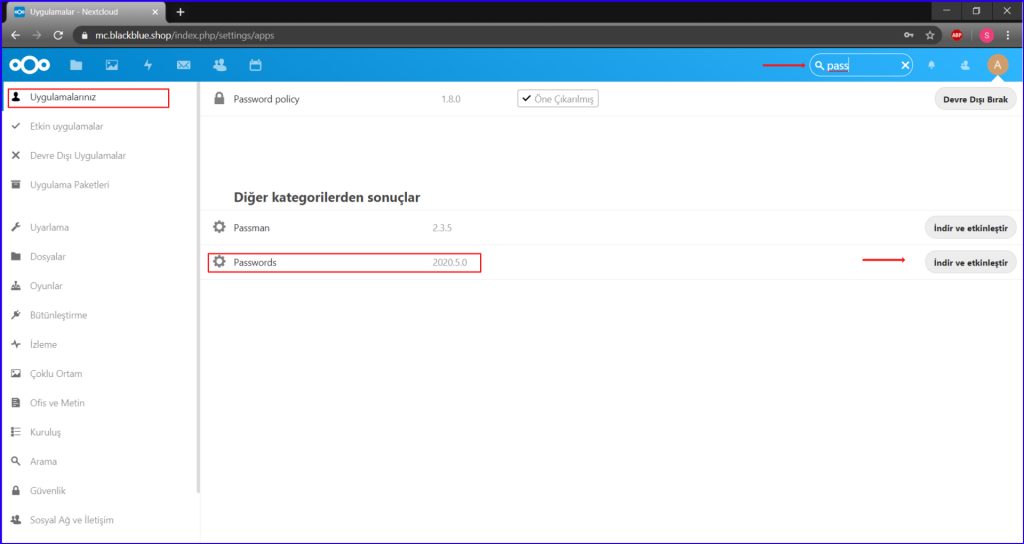This screenshot has height=544, width=1024.
Task: Select the Passman app name
Action: point(251,228)
